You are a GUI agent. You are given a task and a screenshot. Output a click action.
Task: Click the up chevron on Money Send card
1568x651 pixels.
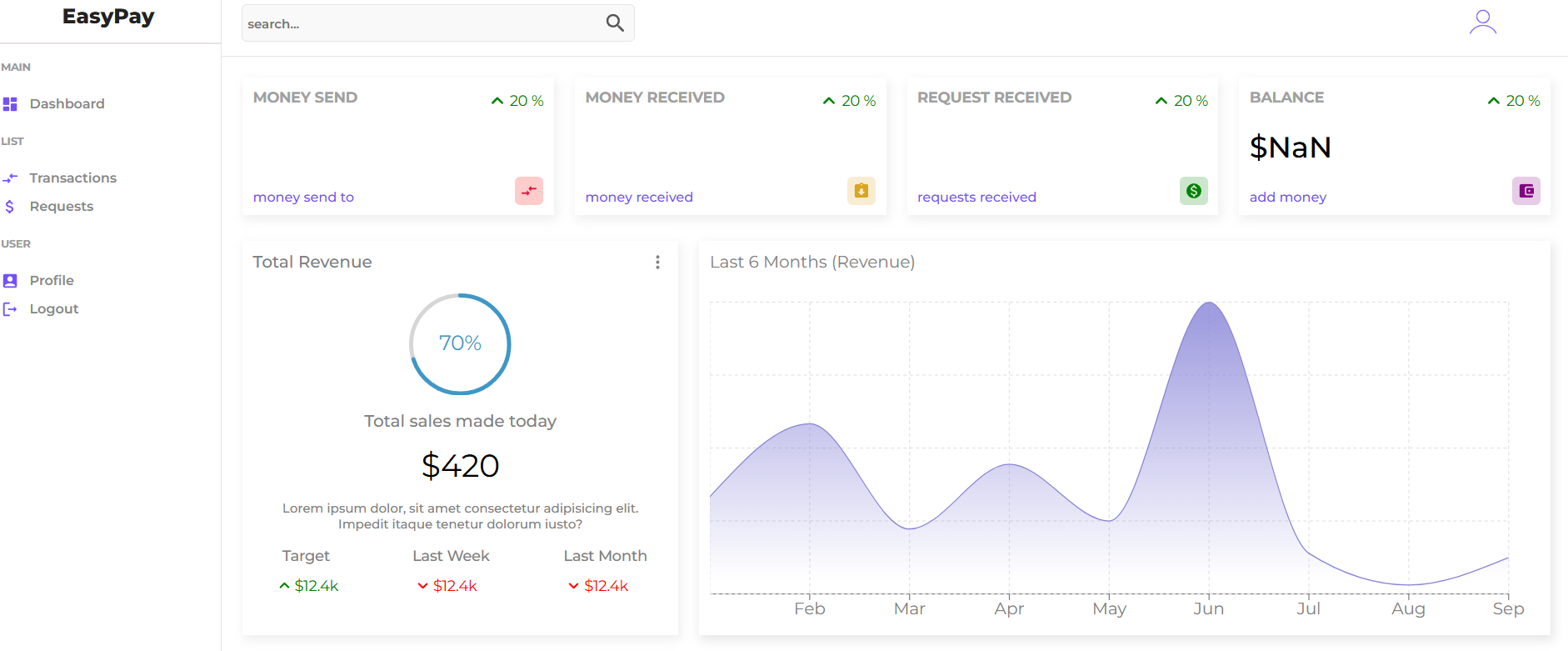pyautogui.click(x=497, y=101)
